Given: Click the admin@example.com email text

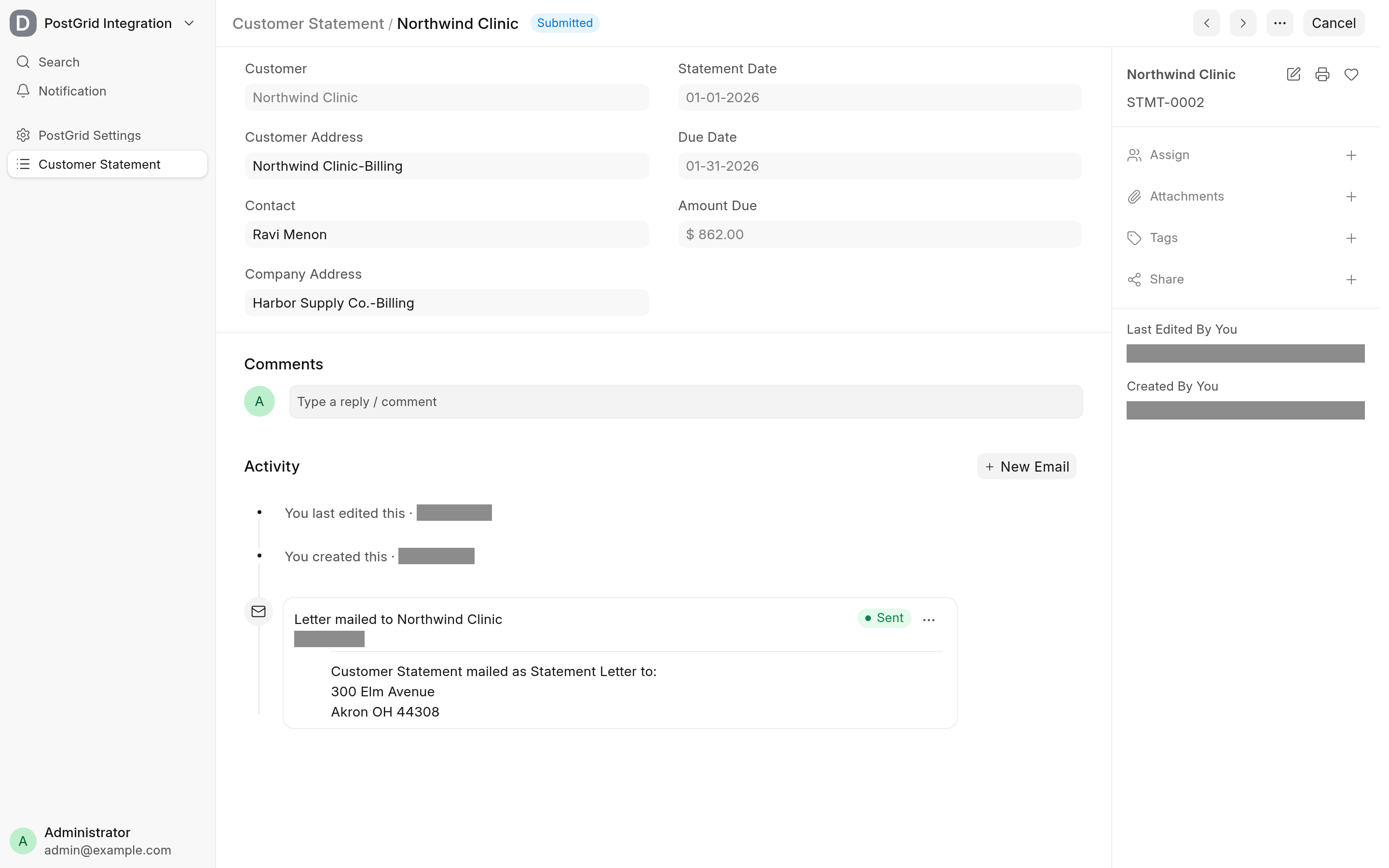Looking at the screenshot, I should coord(108,850).
